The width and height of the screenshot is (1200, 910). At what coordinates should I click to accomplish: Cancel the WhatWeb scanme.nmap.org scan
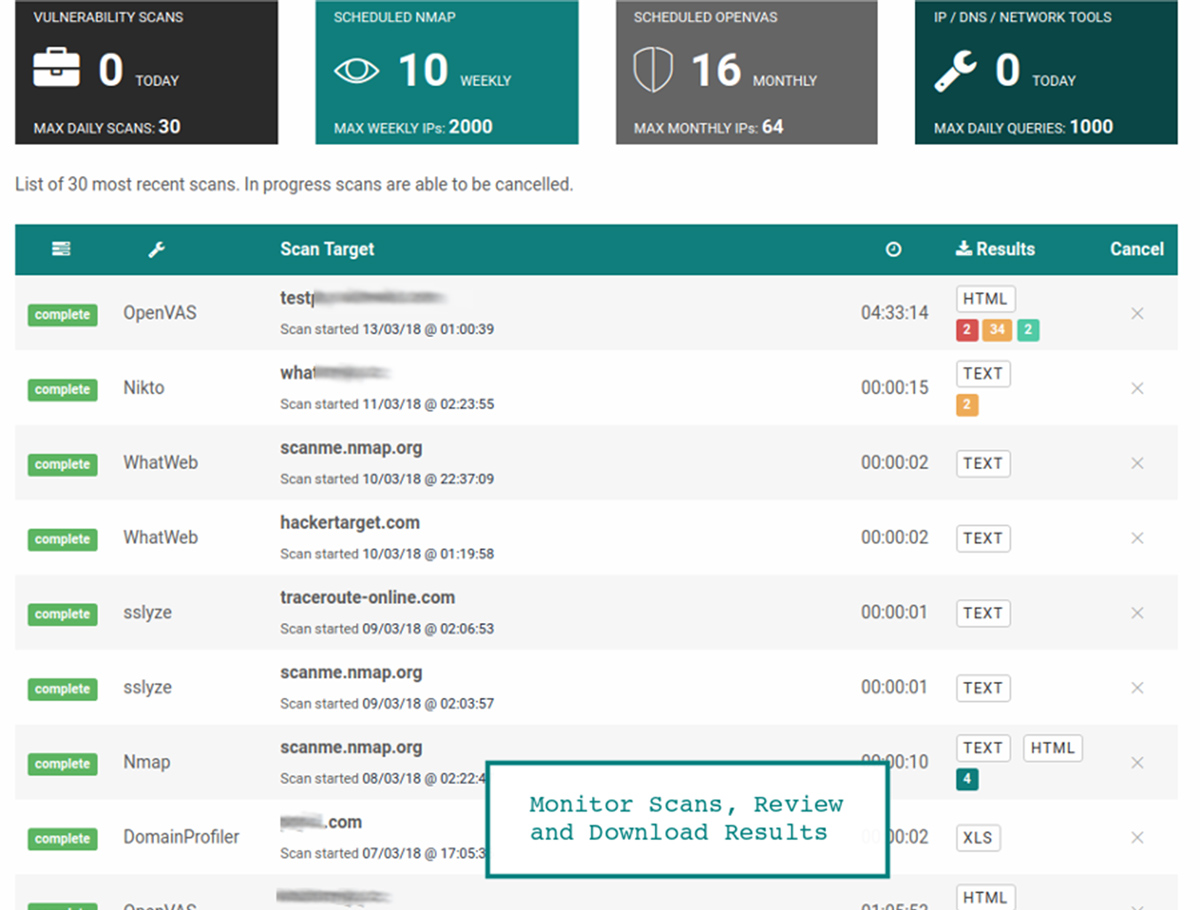(x=1137, y=463)
